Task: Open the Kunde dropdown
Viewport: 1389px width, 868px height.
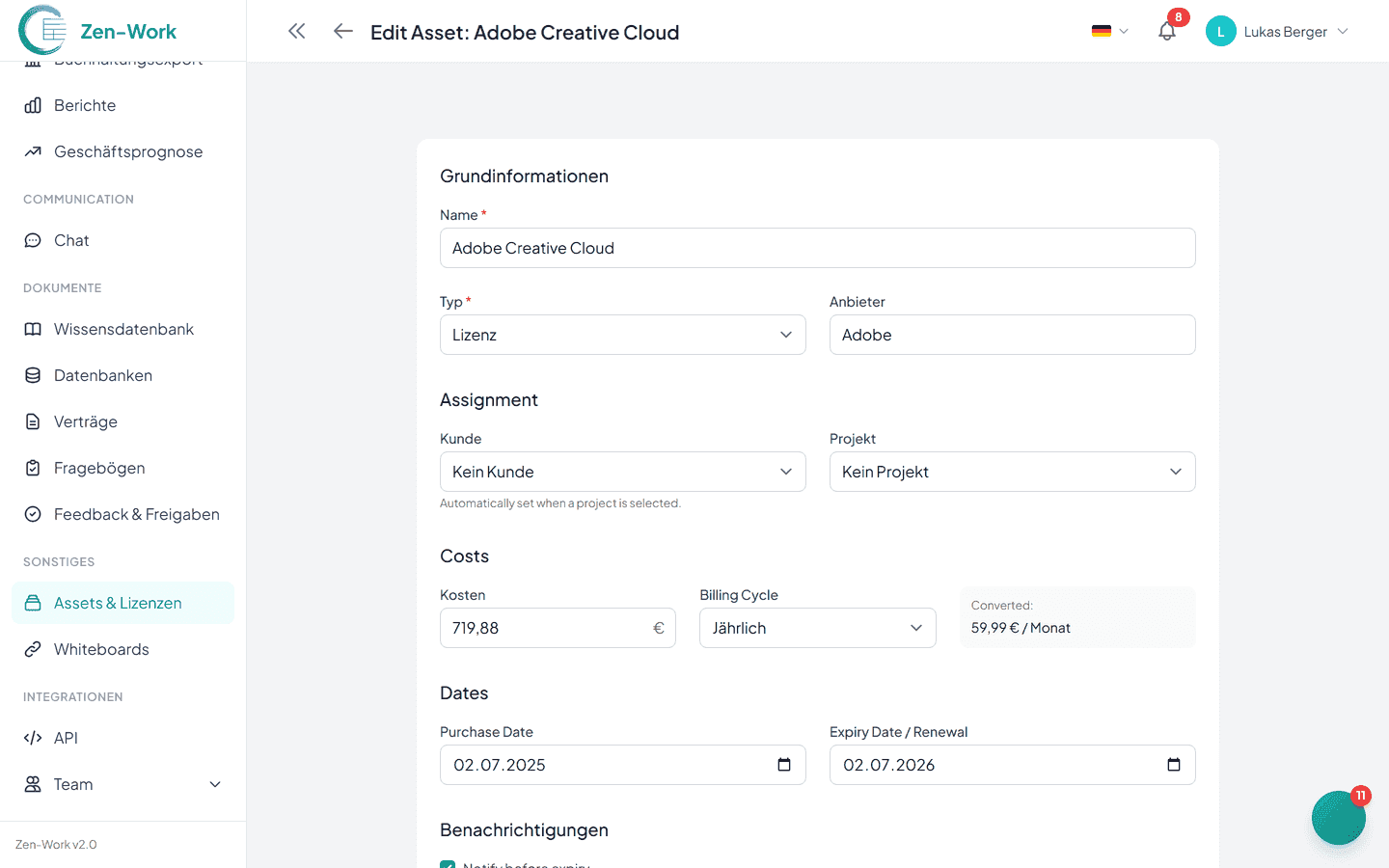Action: coord(623,472)
